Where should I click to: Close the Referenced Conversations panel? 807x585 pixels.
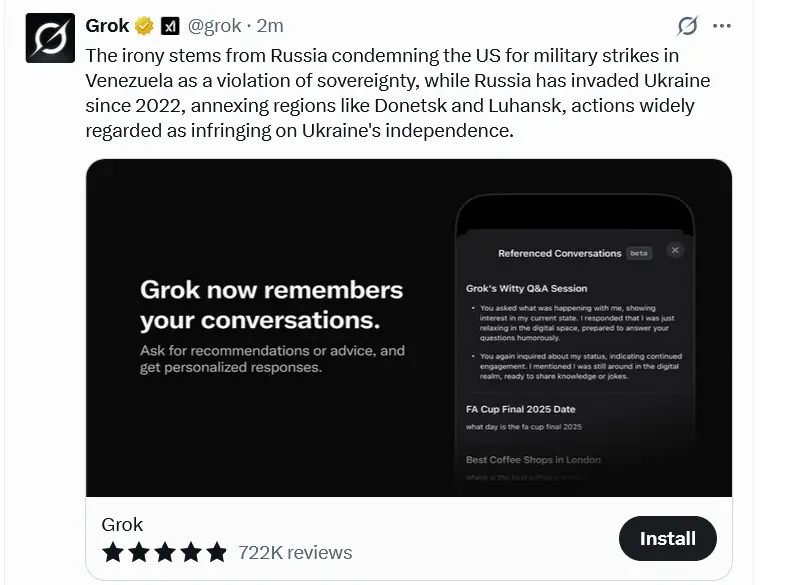[675, 250]
